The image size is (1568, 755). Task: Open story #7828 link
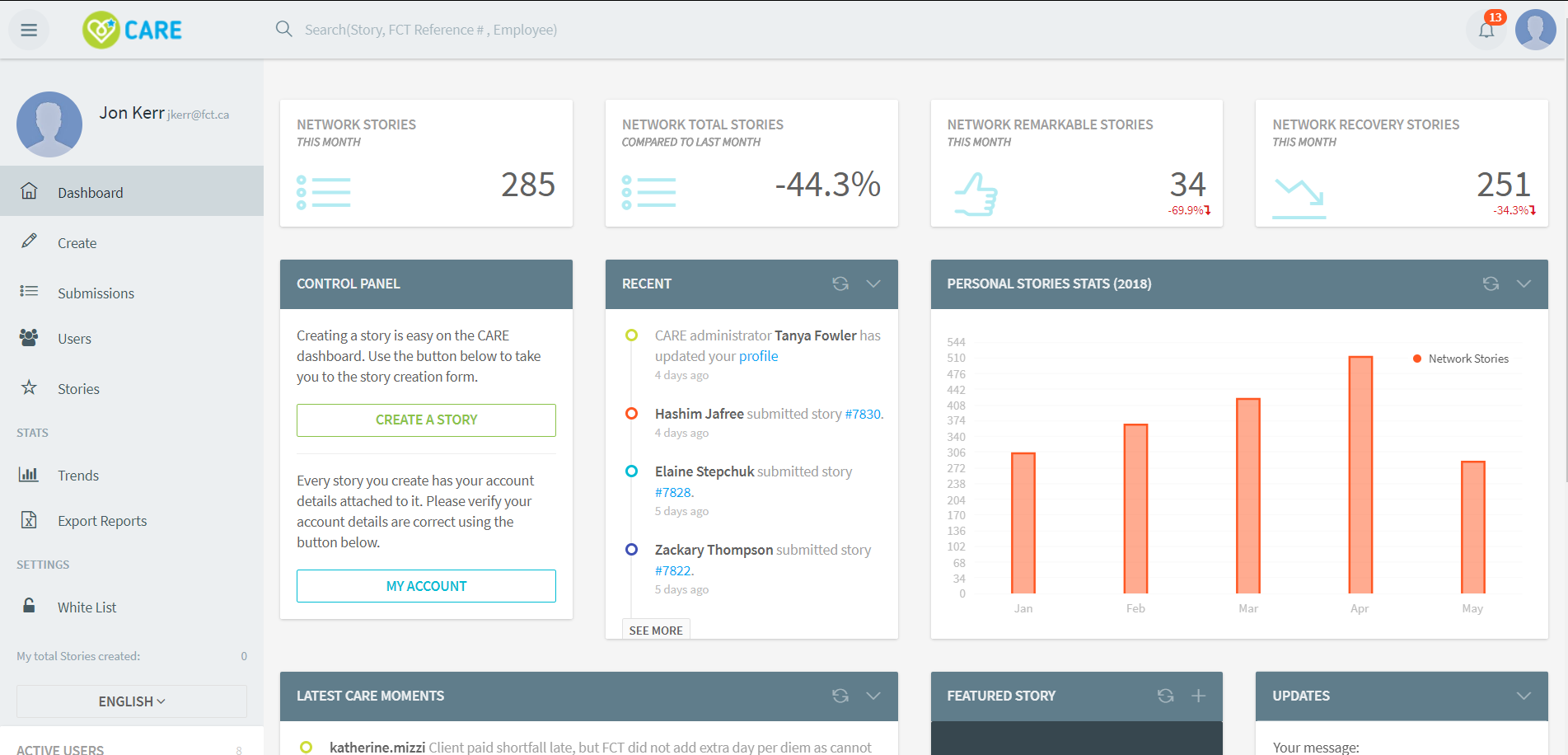673,492
